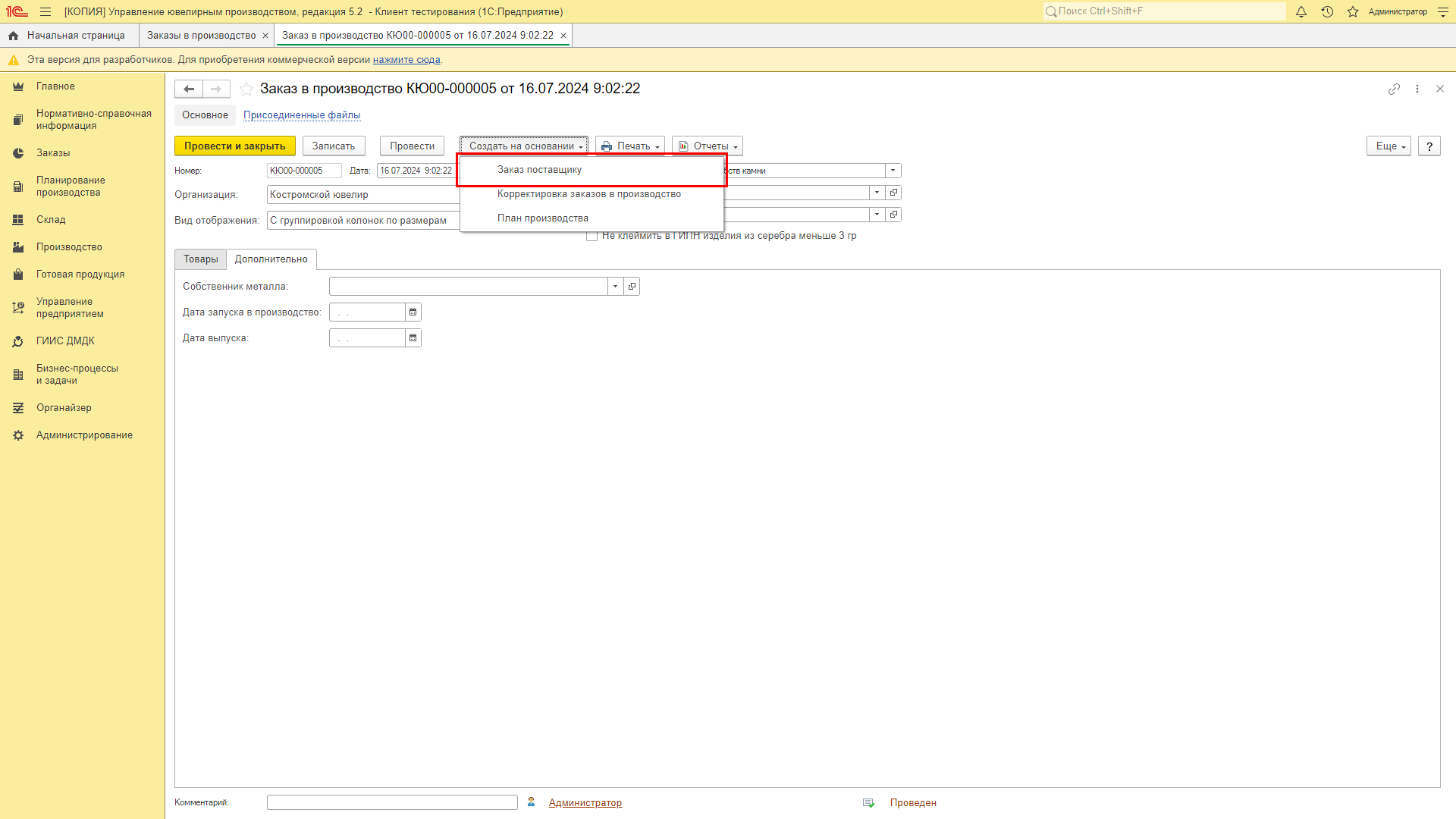Image resolution: width=1456 pixels, height=819 pixels.
Task: Open Готовая продукция section
Action: coord(80,275)
